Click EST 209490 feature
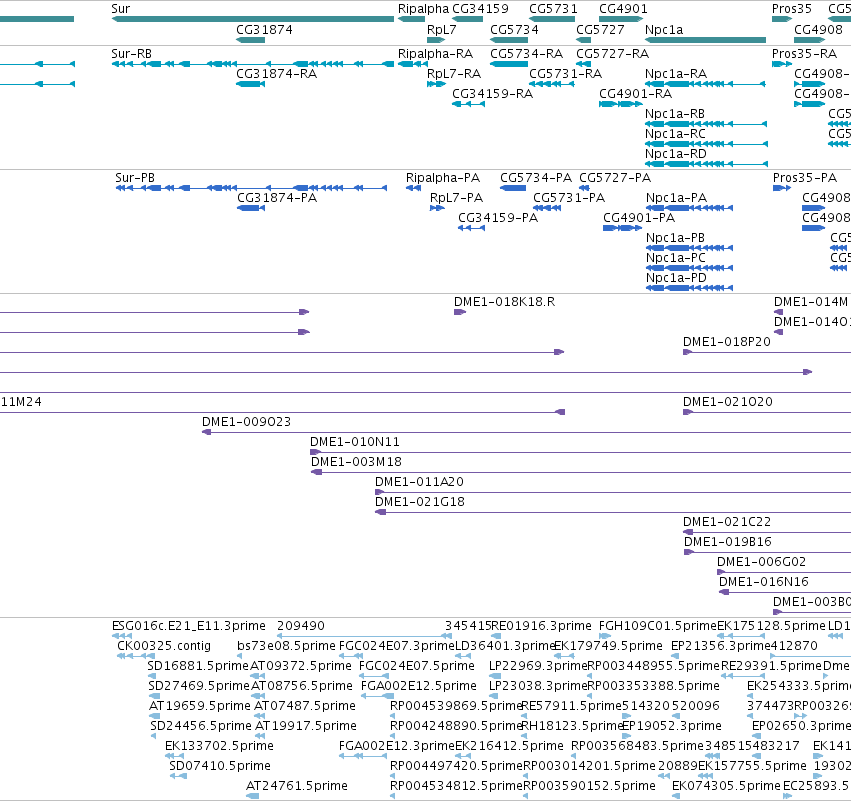This screenshot has width=851, height=801. click(364, 636)
